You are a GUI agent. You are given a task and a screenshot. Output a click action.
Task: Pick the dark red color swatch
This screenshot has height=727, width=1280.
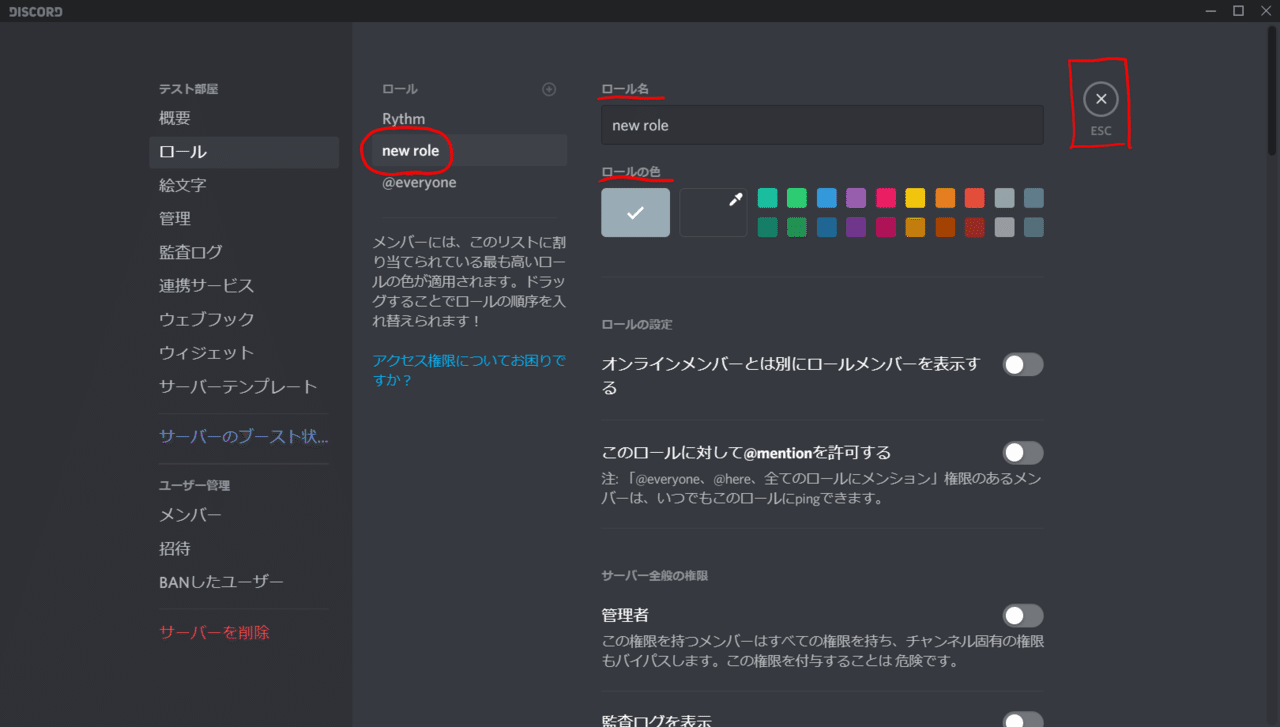point(975,227)
